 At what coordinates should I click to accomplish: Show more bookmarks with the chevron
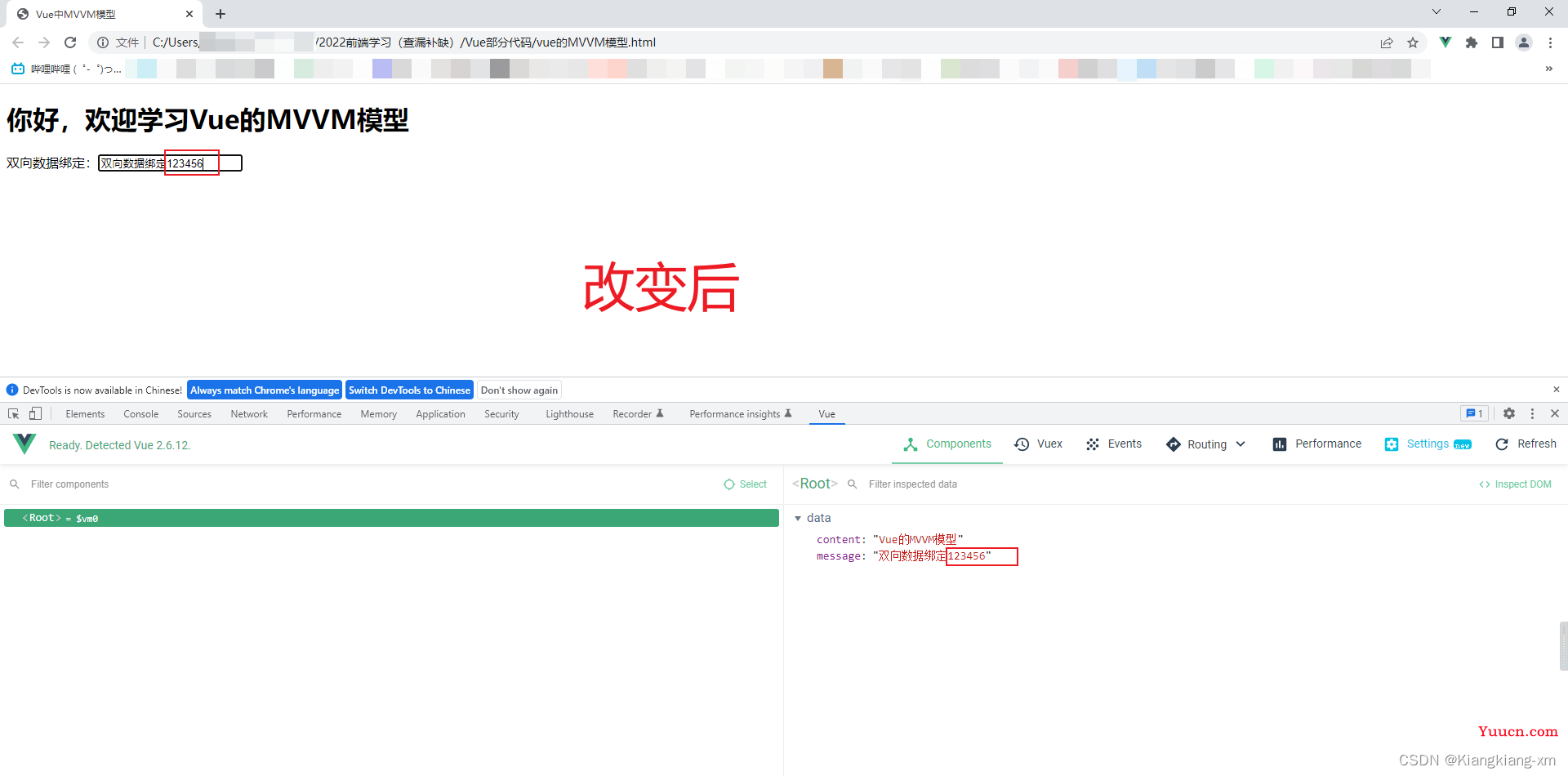pos(1549,69)
